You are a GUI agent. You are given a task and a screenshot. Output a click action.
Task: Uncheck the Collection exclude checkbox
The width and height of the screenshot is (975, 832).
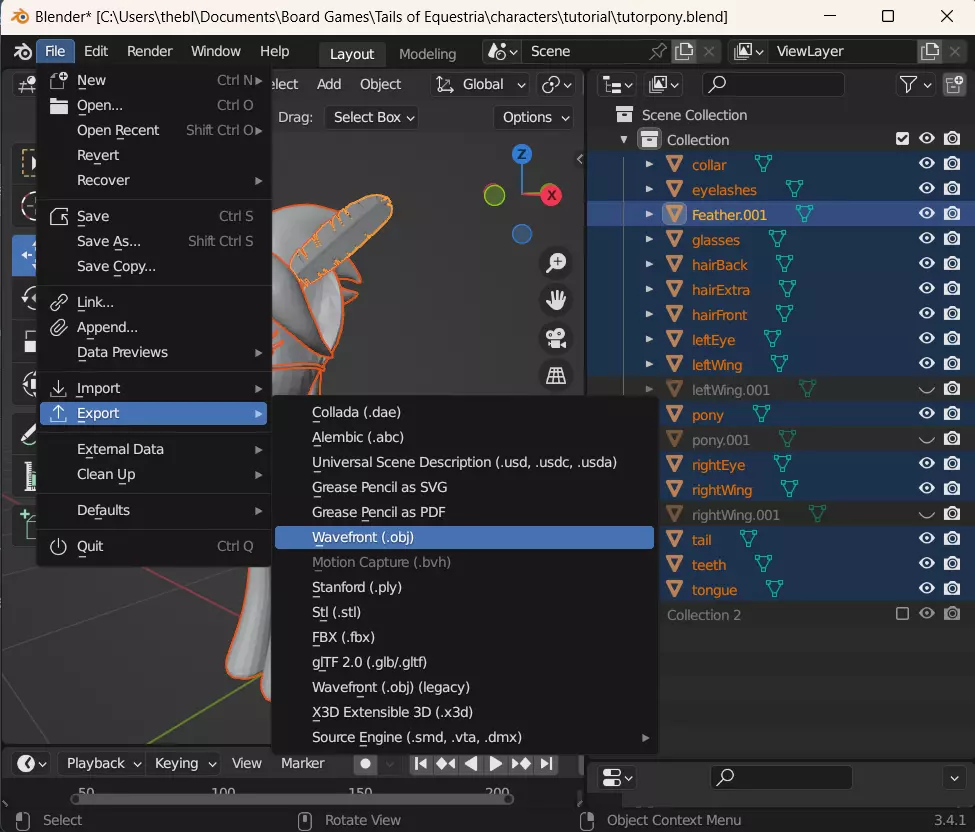click(903, 139)
